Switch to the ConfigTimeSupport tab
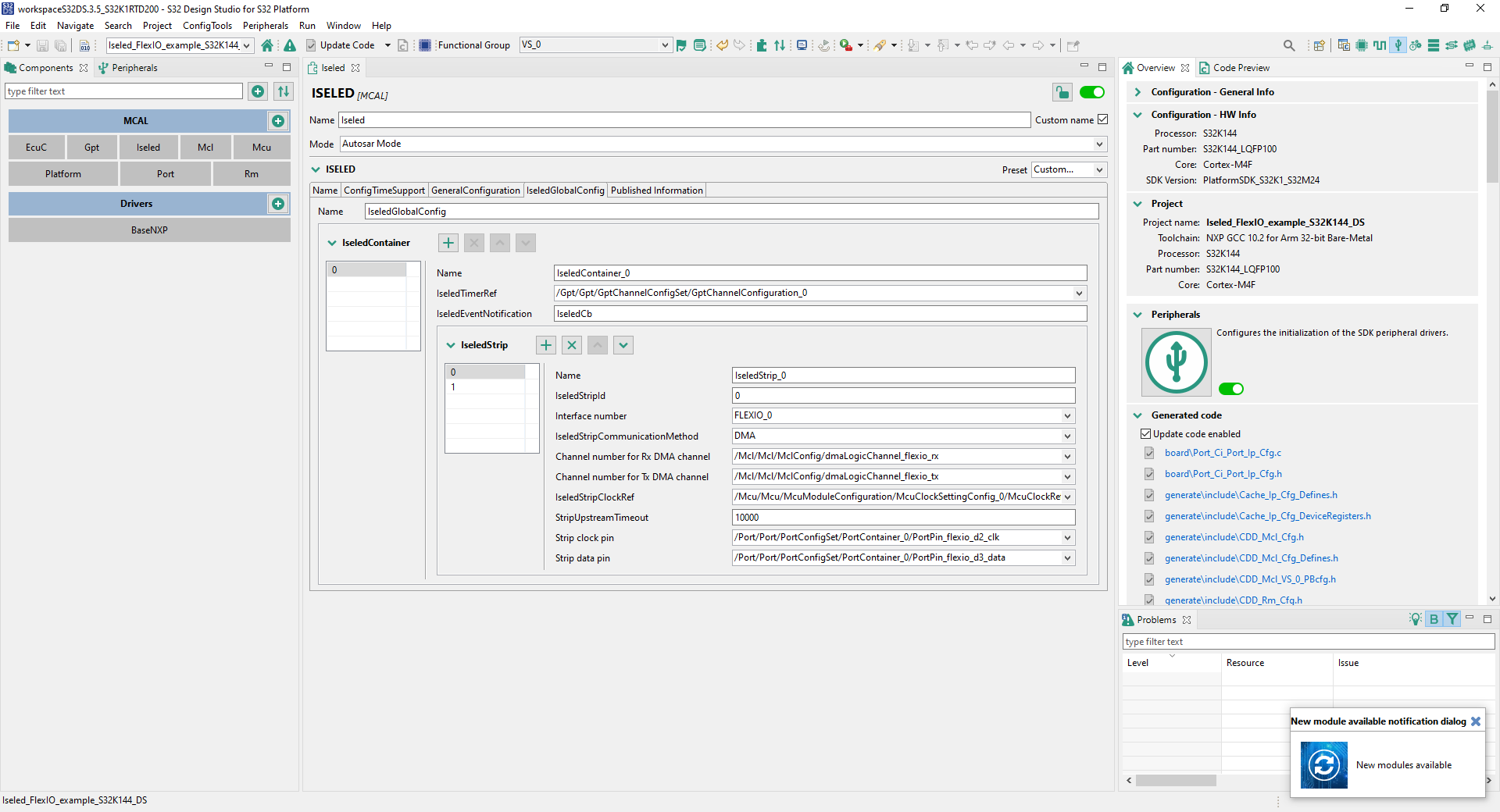This screenshot has width=1500, height=812. [x=384, y=191]
